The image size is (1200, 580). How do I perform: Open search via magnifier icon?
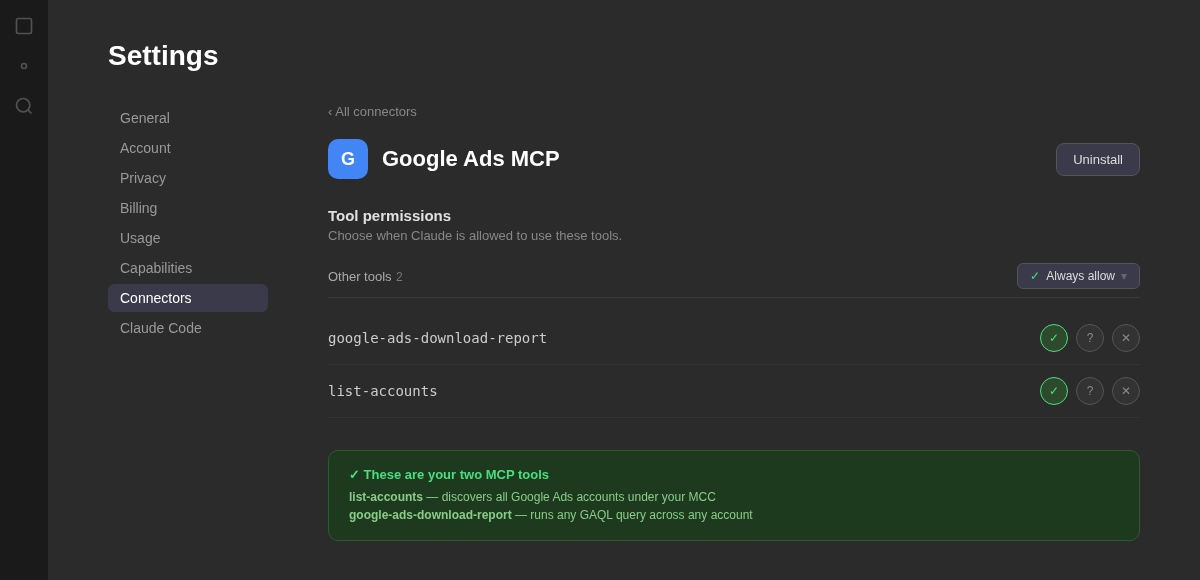[24, 106]
